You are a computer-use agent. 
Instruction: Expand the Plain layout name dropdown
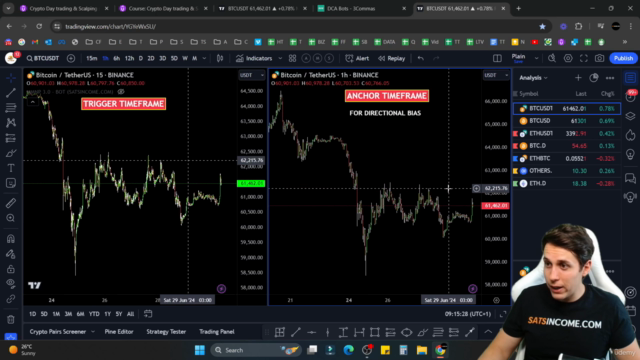tap(536, 58)
